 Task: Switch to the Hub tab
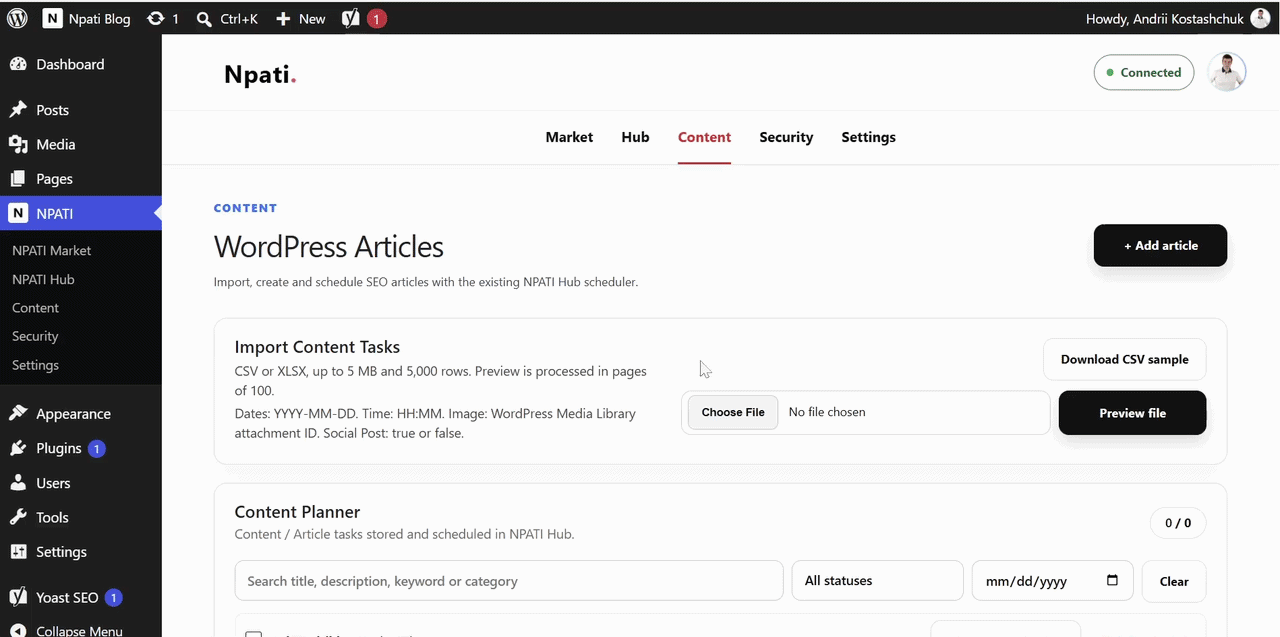(x=635, y=137)
